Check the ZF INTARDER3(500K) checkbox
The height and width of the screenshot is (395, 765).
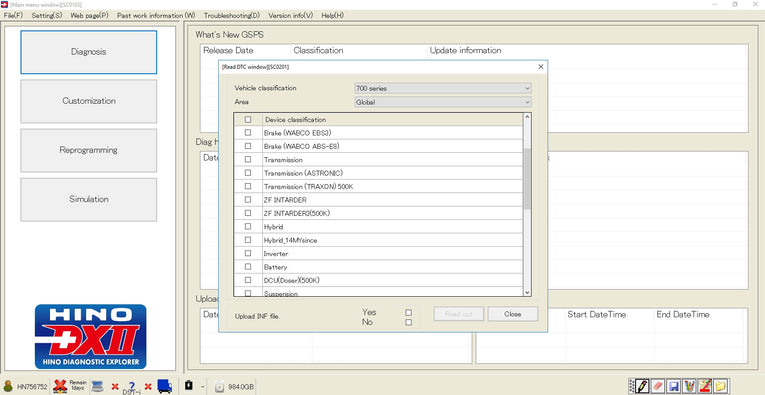coord(248,213)
